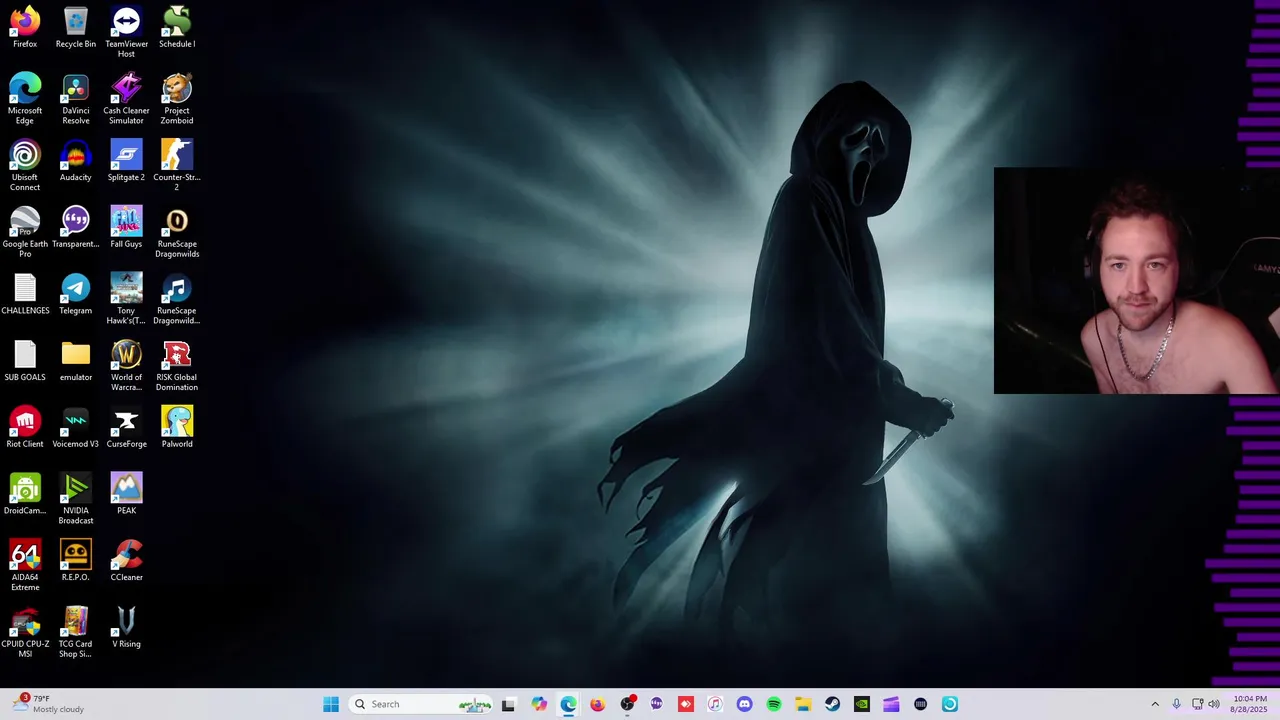Open Steam from the taskbar
Image resolution: width=1280 pixels, height=720 pixels.
click(x=832, y=704)
